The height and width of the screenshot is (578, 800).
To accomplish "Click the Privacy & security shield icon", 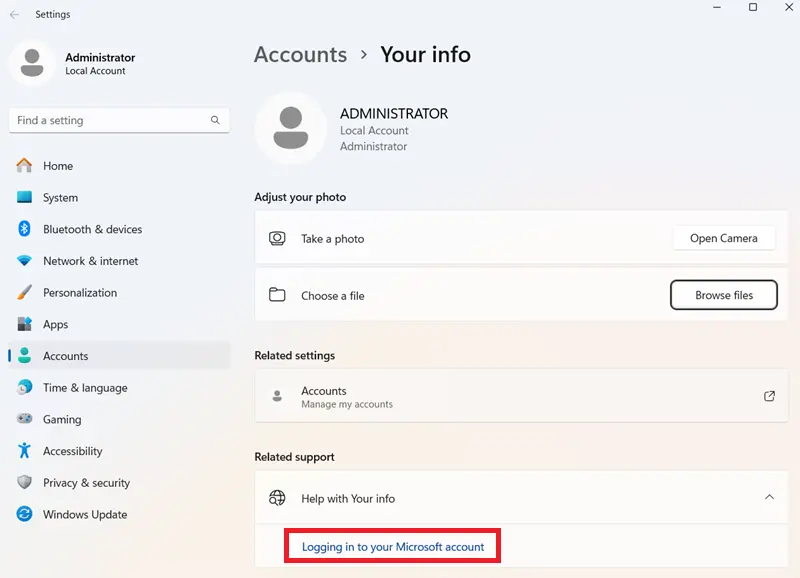I will click(24, 483).
